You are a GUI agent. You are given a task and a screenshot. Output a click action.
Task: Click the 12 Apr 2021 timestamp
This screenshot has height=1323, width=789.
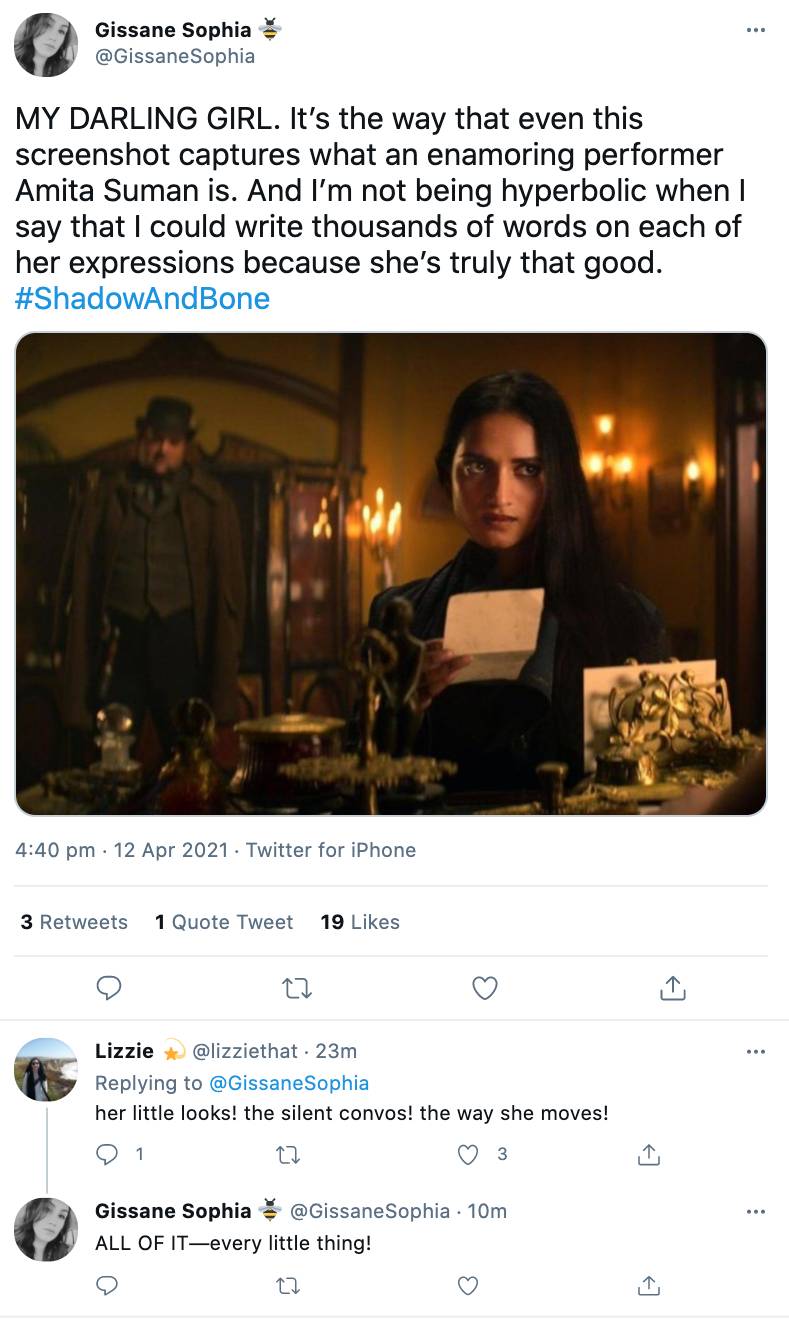click(x=170, y=850)
